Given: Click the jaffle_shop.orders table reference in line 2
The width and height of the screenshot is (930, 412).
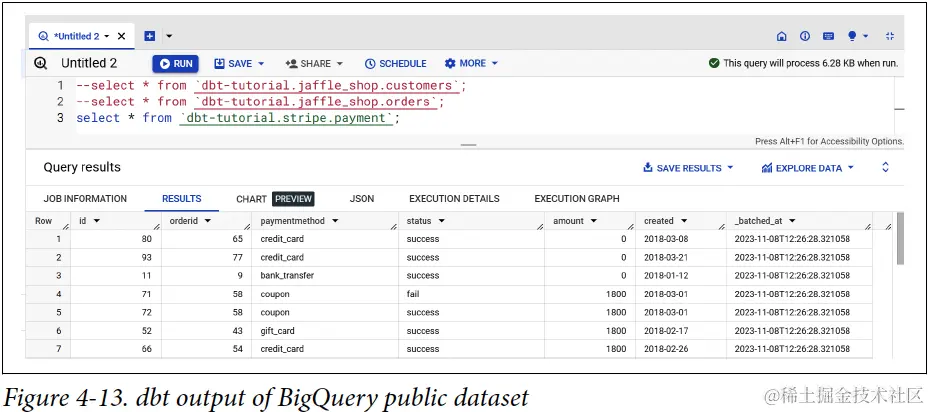Looking at the screenshot, I should tap(317, 102).
